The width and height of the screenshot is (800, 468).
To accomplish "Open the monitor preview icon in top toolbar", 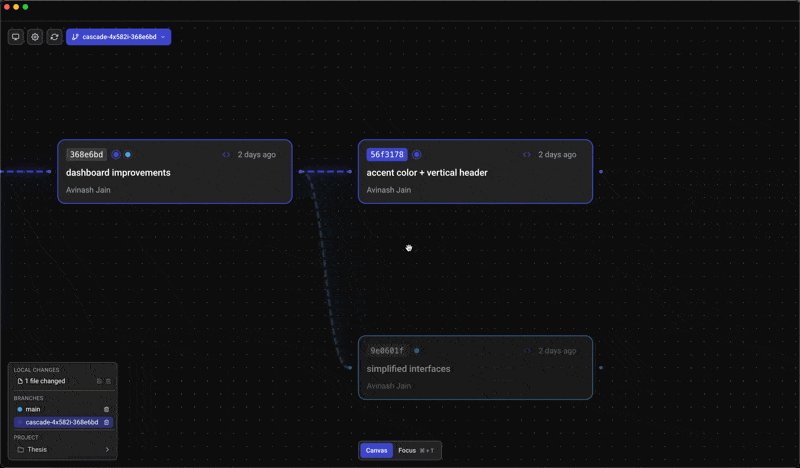I will click(x=16, y=37).
